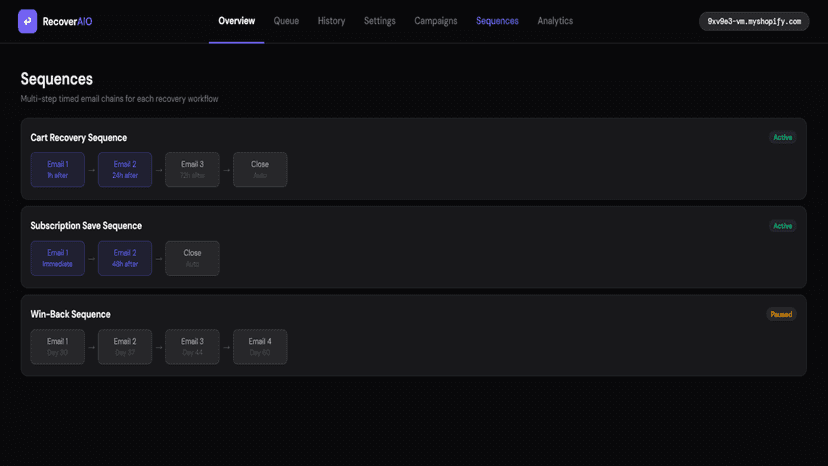Select Cart Recovery Email 1 step
Image resolution: width=828 pixels, height=466 pixels.
58,170
